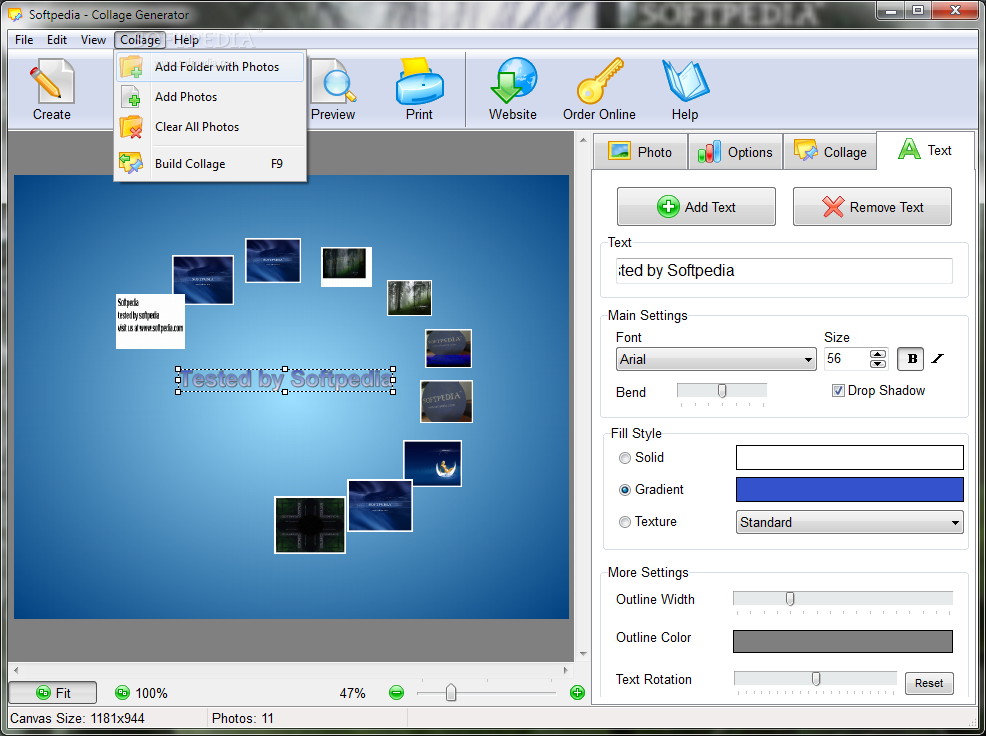Click the canvas horizontal scrollbar left arrow
This screenshot has height=736, width=986.
coord(16,670)
